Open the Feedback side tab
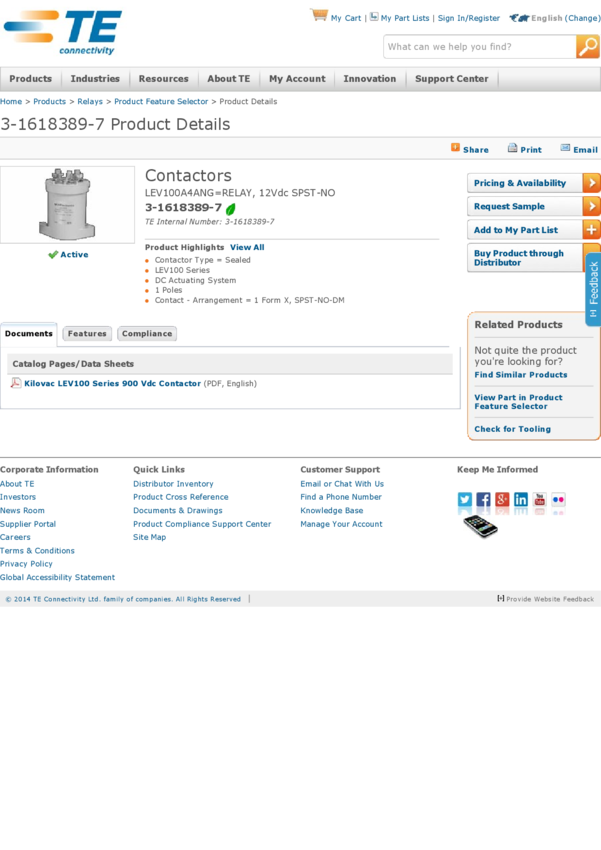This screenshot has height=850, width=601. click(593, 289)
